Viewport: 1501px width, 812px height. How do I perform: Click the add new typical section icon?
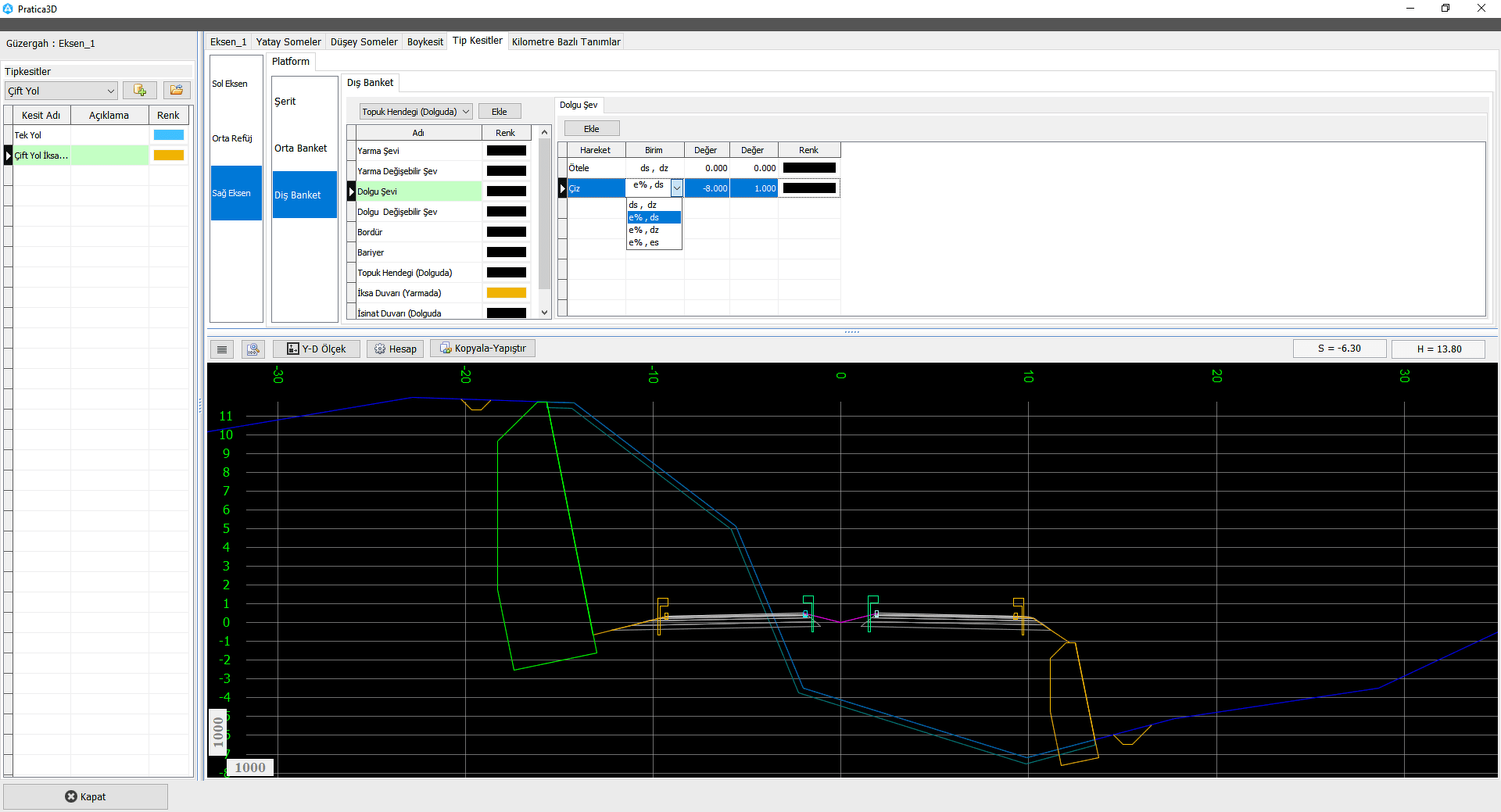140,91
